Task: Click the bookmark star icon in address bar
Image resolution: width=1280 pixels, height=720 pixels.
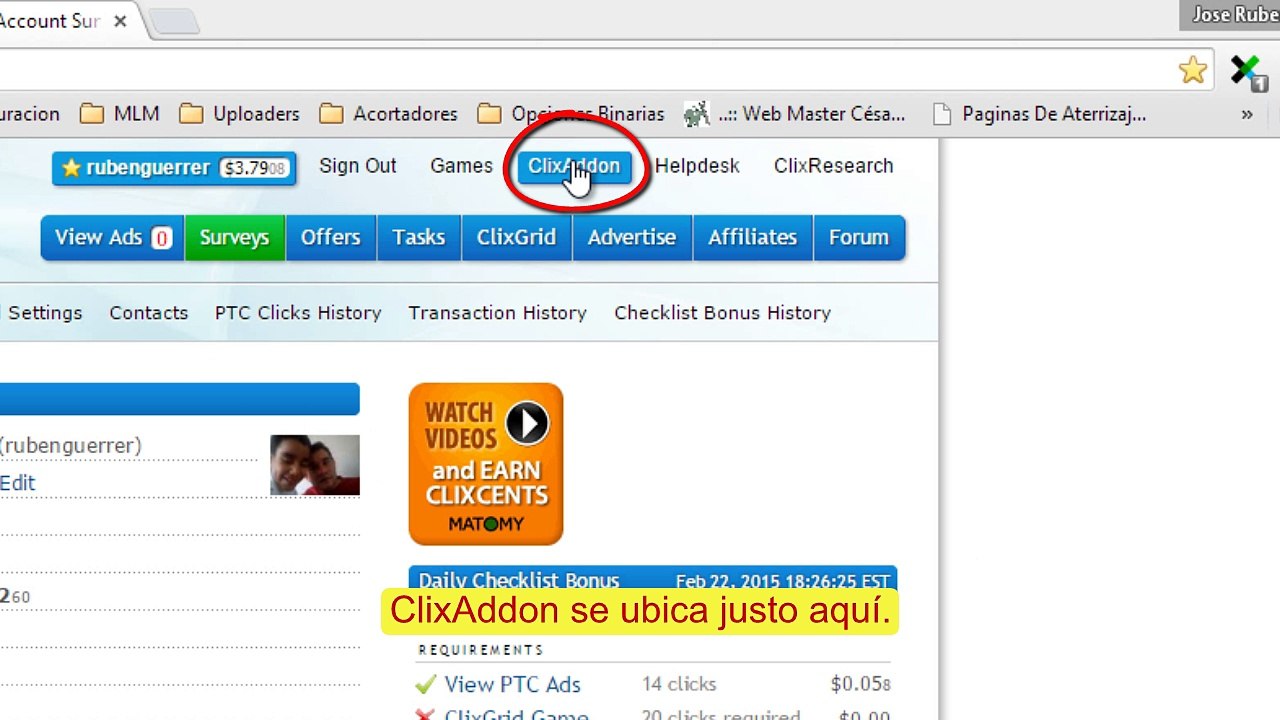Action: (1192, 70)
